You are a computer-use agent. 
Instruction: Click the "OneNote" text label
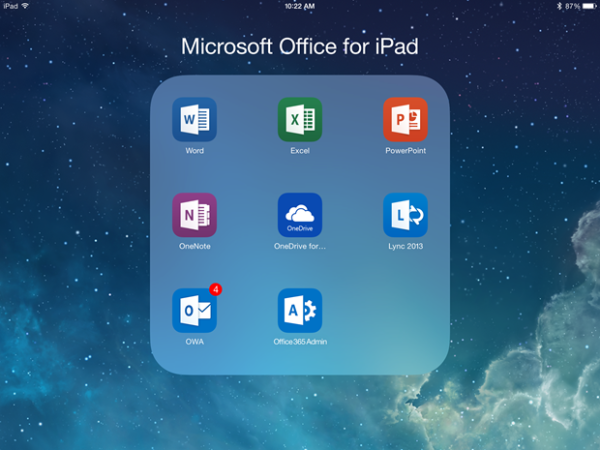(x=194, y=246)
